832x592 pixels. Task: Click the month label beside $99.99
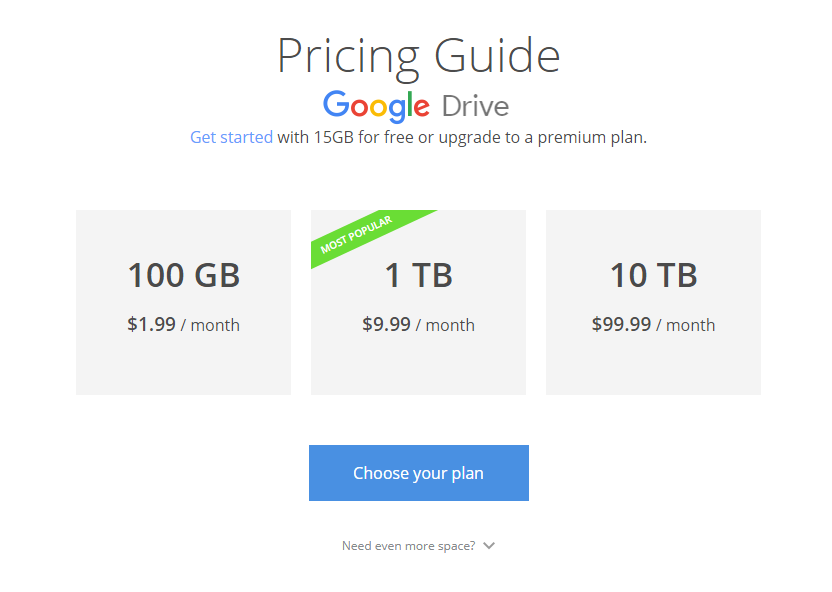point(690,325)
